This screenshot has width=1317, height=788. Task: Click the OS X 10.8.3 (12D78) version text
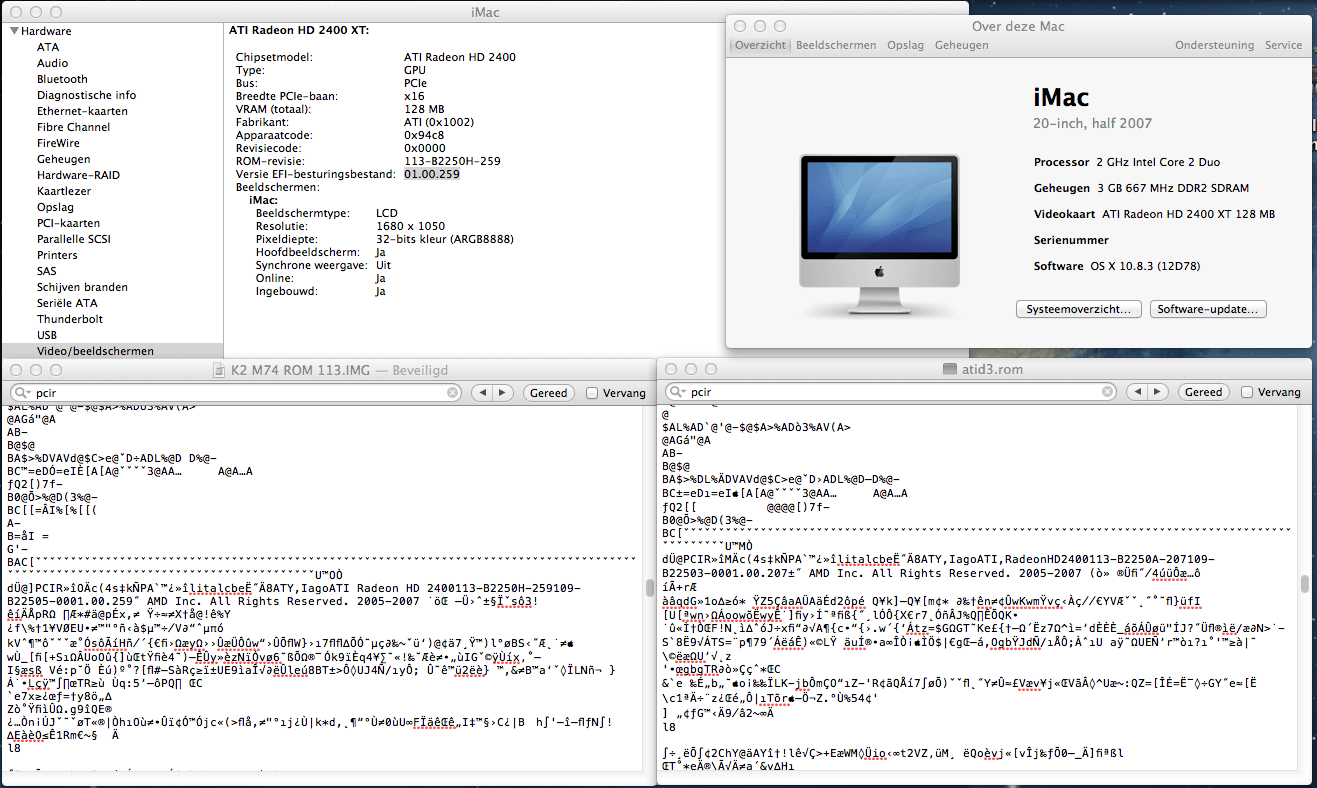click(1147, 266)
